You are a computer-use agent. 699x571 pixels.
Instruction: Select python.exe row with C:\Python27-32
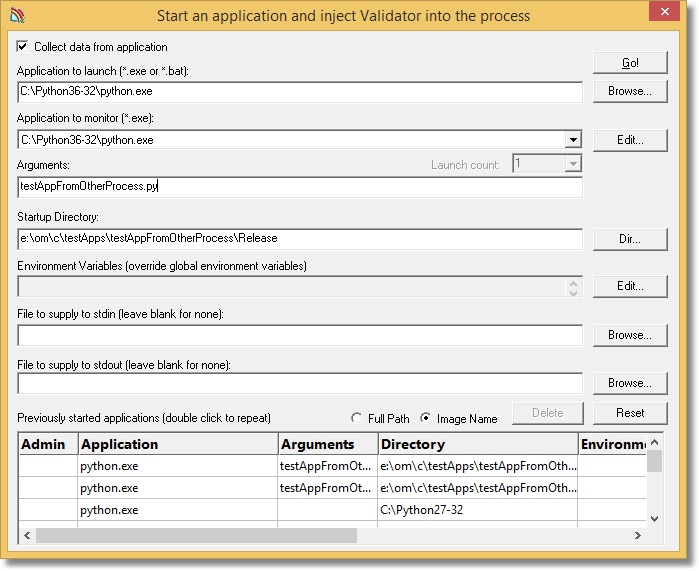click(333, 509)
